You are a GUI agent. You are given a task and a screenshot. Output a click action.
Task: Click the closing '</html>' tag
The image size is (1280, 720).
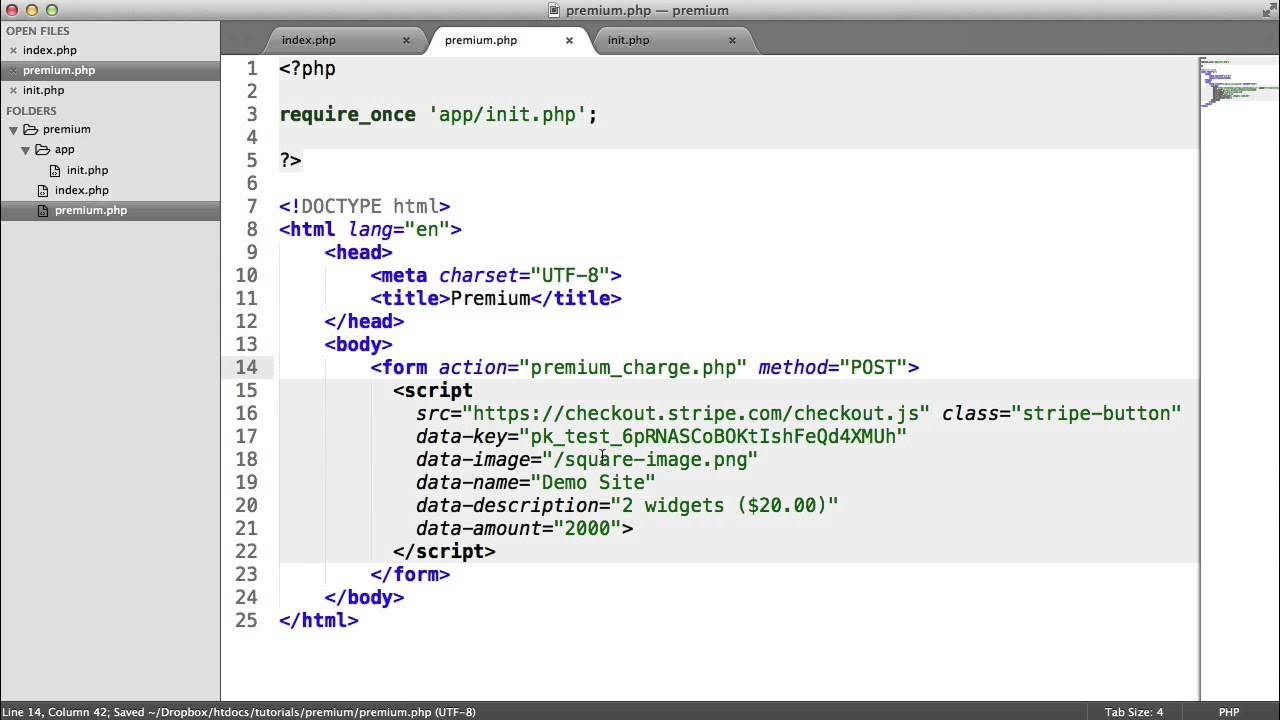click(318, 620)
